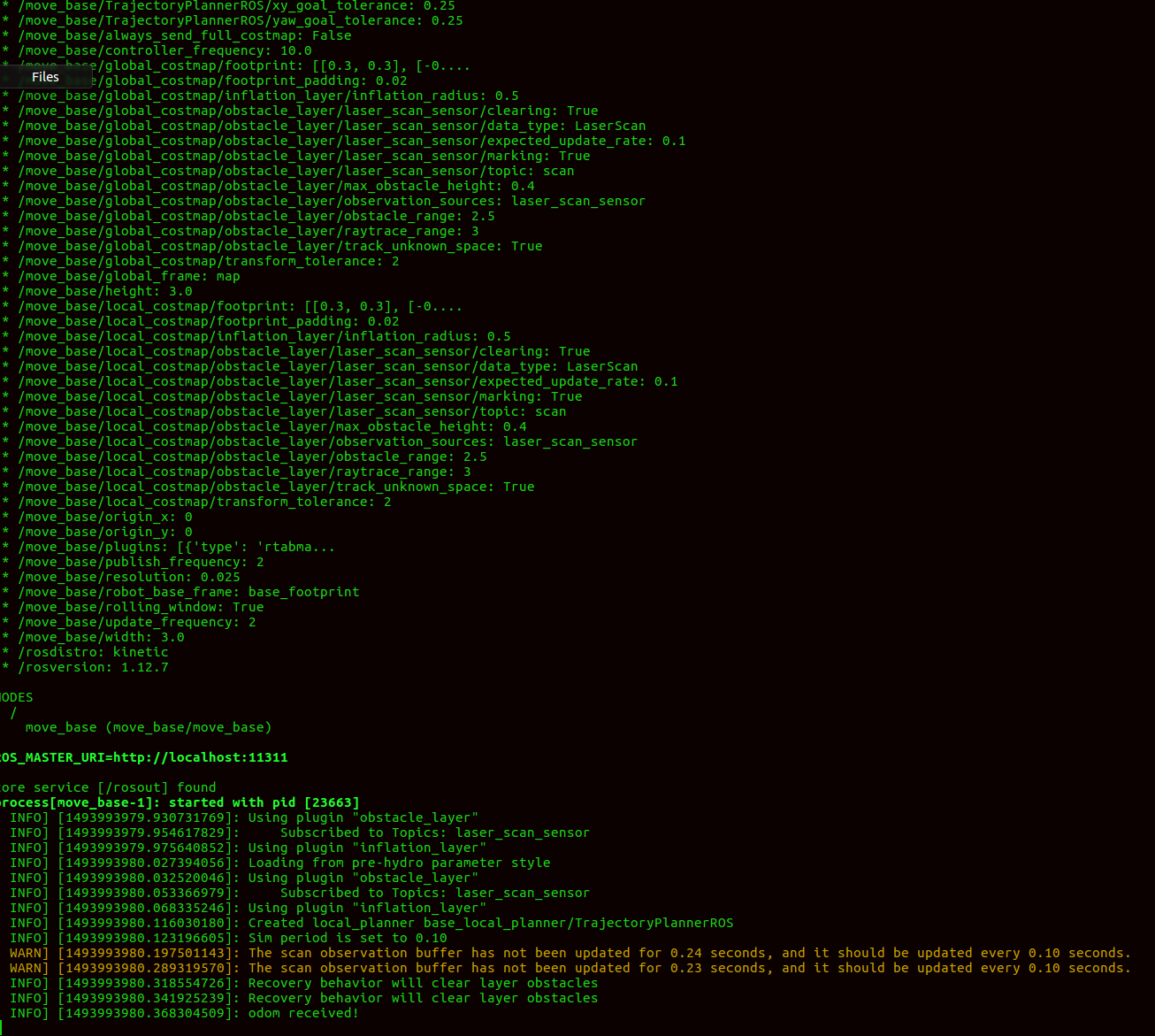This screenshot has height=1036, width=1155.
Task: Click the move_base (move_base/move_base) node entry
Action: [x=148, y=727]
